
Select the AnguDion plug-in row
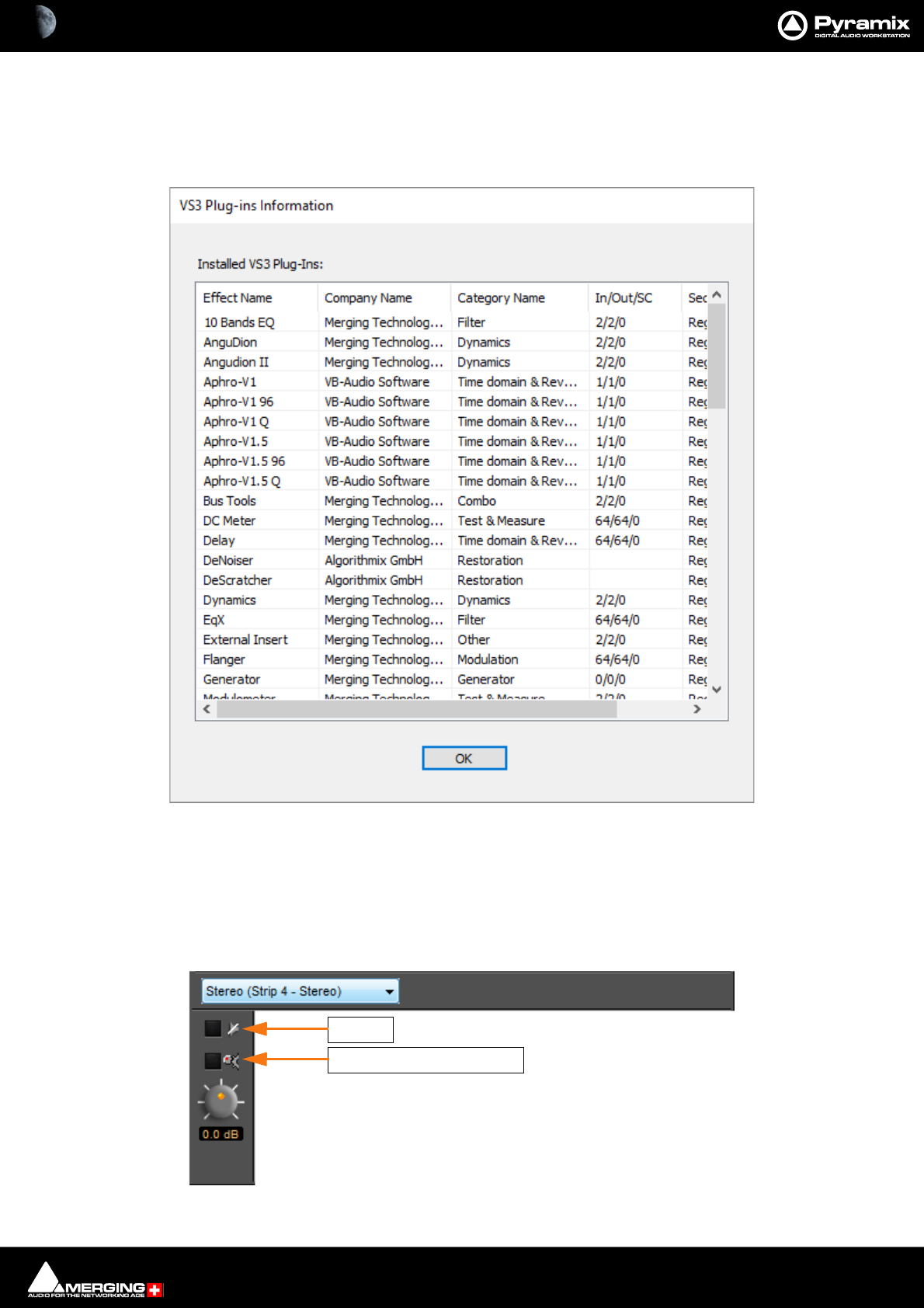452,342
